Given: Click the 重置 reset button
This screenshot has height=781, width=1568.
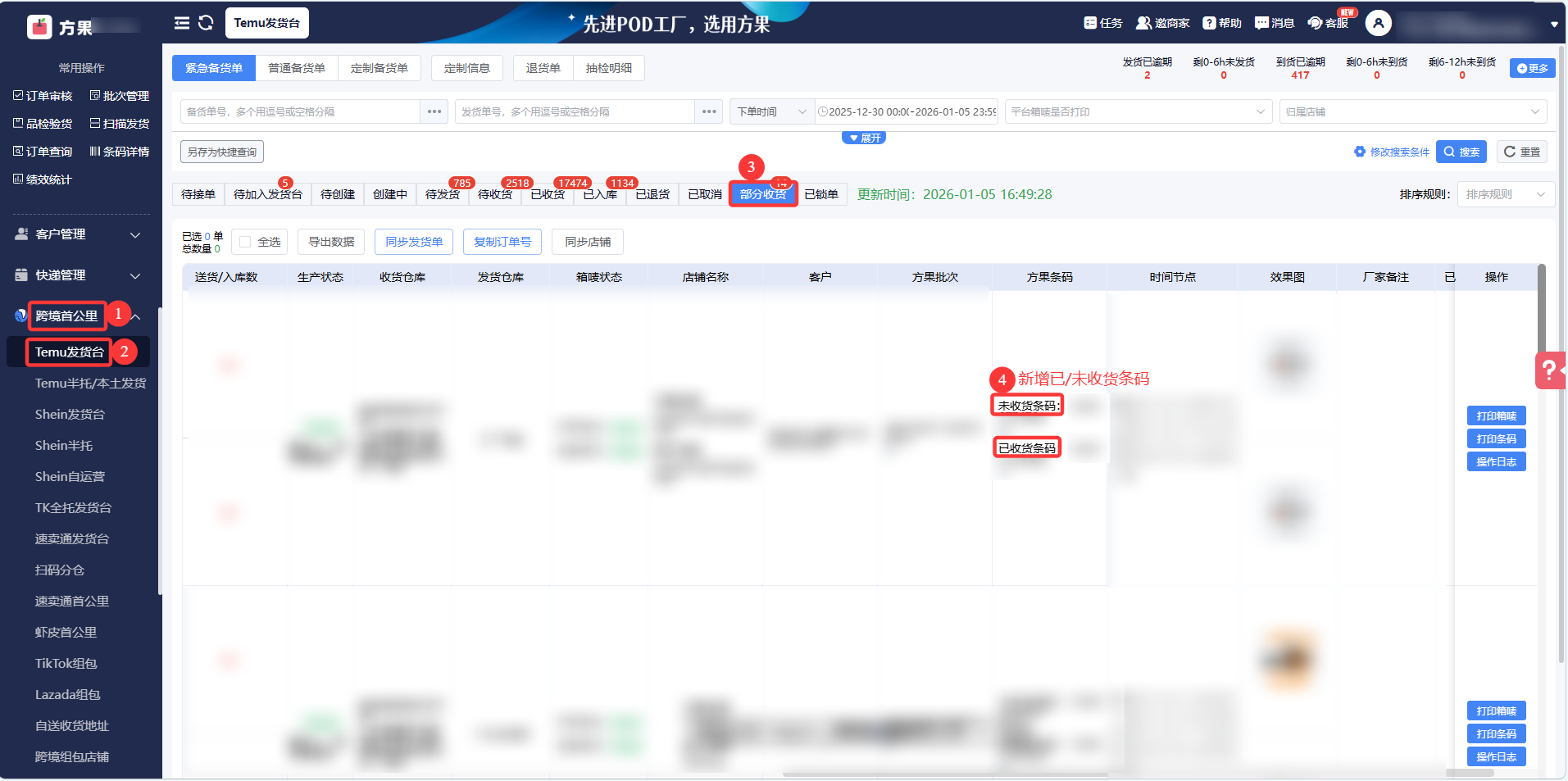Looking at the screenshot, I should click(1522, 152).
